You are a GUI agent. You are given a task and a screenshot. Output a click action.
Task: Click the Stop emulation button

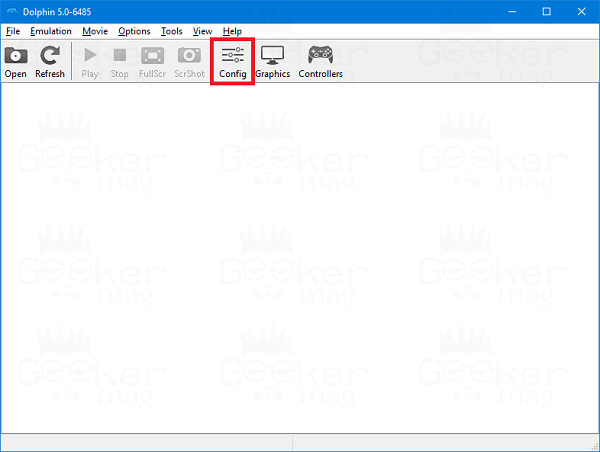pyautogui.click(x=119, y=62)
